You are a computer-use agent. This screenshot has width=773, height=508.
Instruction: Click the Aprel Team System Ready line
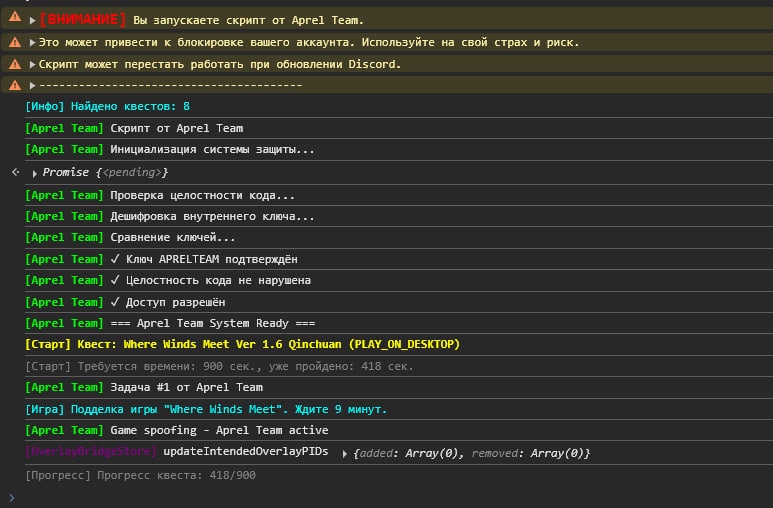[170, 324]
